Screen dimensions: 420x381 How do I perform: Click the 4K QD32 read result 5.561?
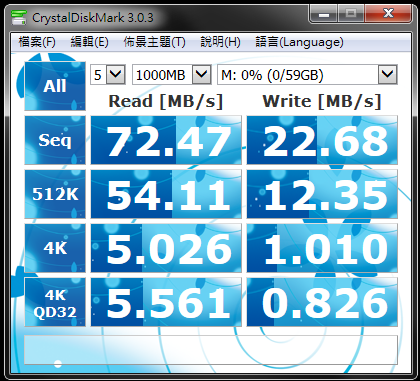tap(166, 302)
